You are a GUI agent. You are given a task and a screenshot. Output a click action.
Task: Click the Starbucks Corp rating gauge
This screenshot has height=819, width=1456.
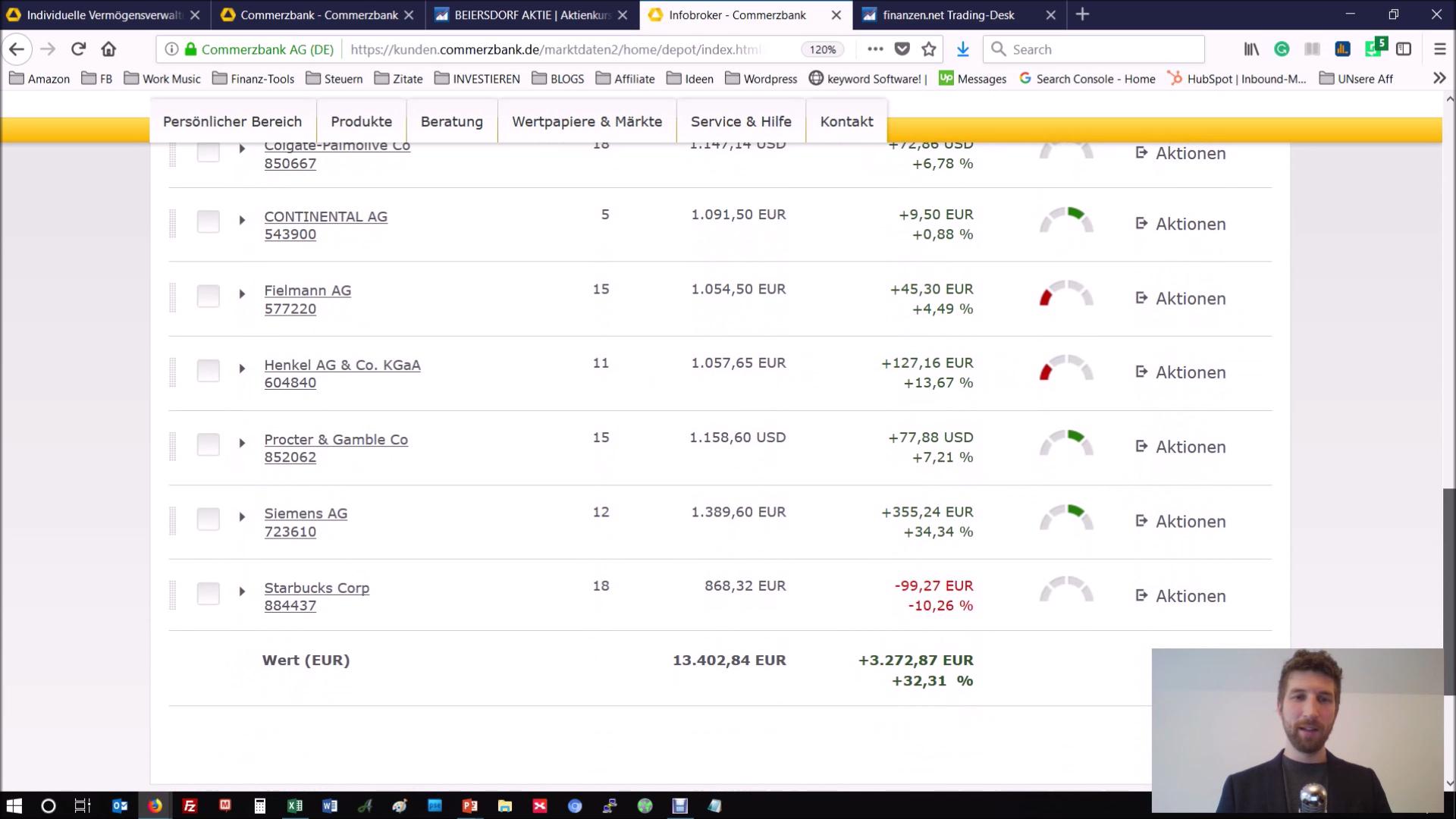(x=1066, y=590)
